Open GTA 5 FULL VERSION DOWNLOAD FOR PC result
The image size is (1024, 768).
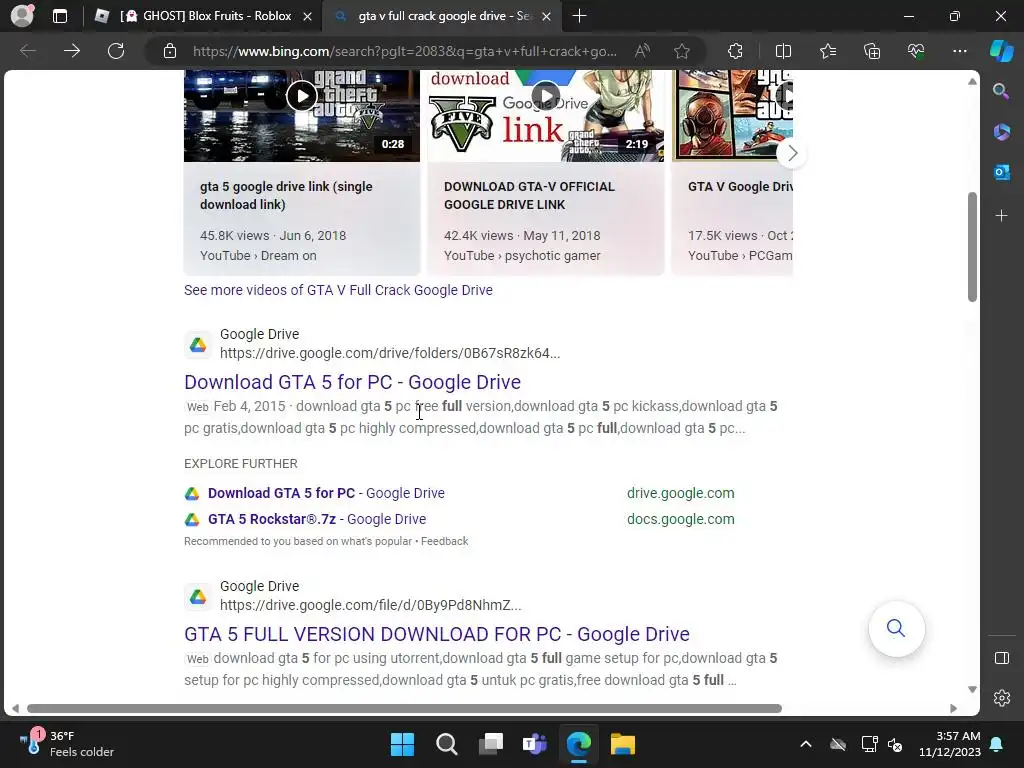[x=437, y=634]
